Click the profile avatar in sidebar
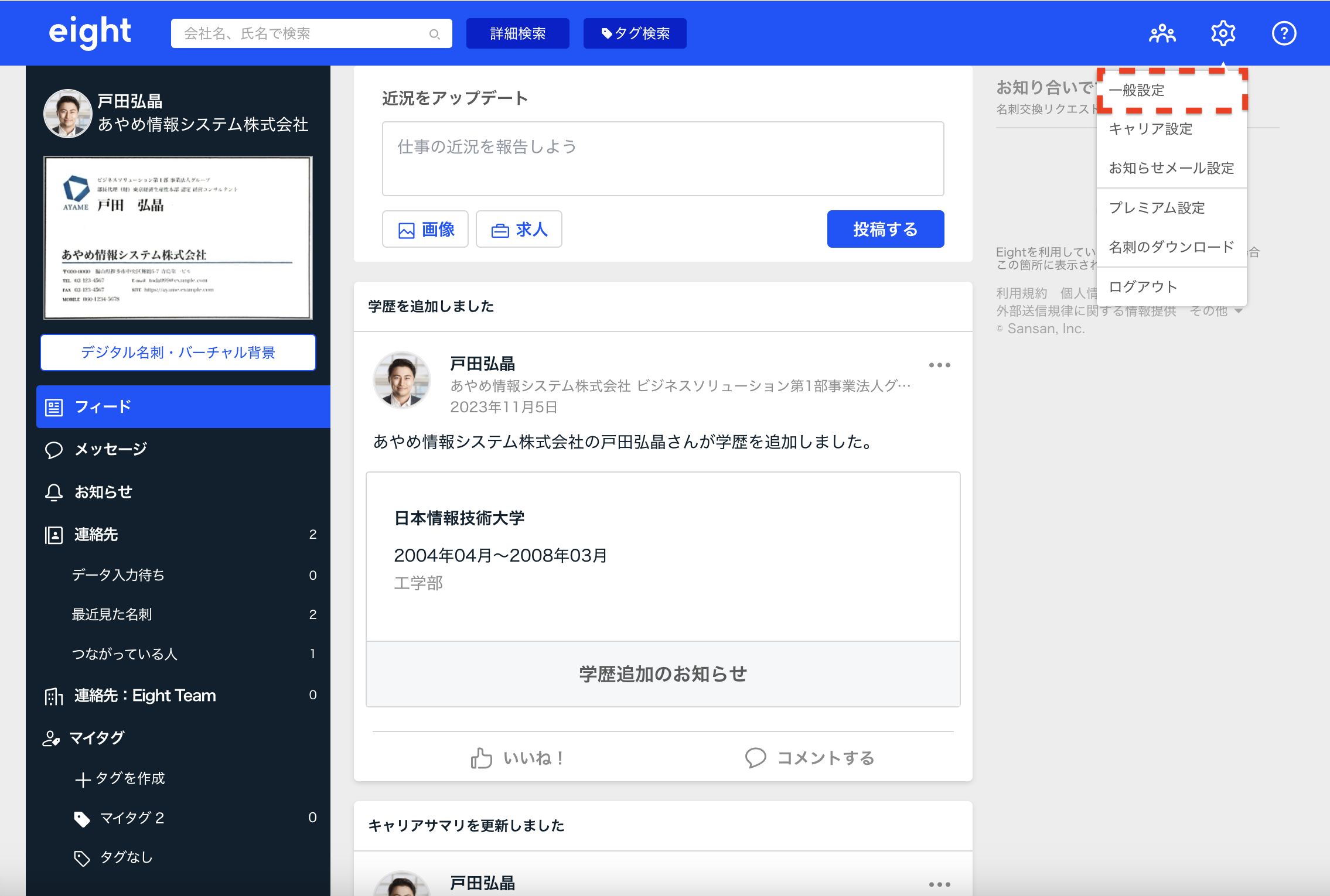This screenshot has height=896, width=1330. tap(68, 113)
